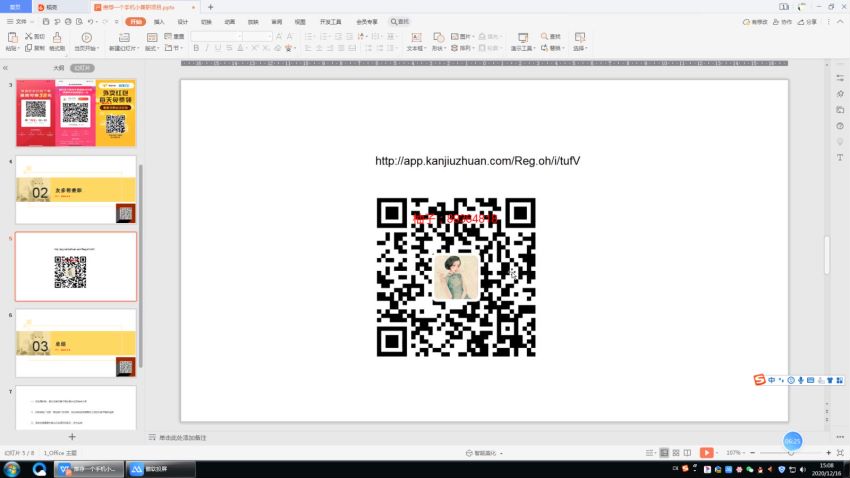850x478 pixels.
Task: Click the Replace icon in ribbon
Action: [x=544, y=48]
